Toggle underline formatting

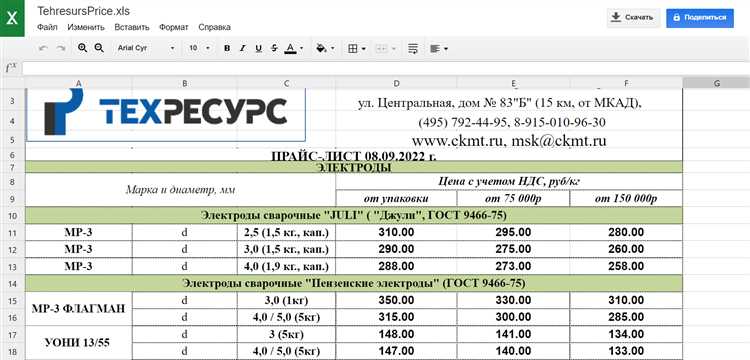[x=258, y=48]
